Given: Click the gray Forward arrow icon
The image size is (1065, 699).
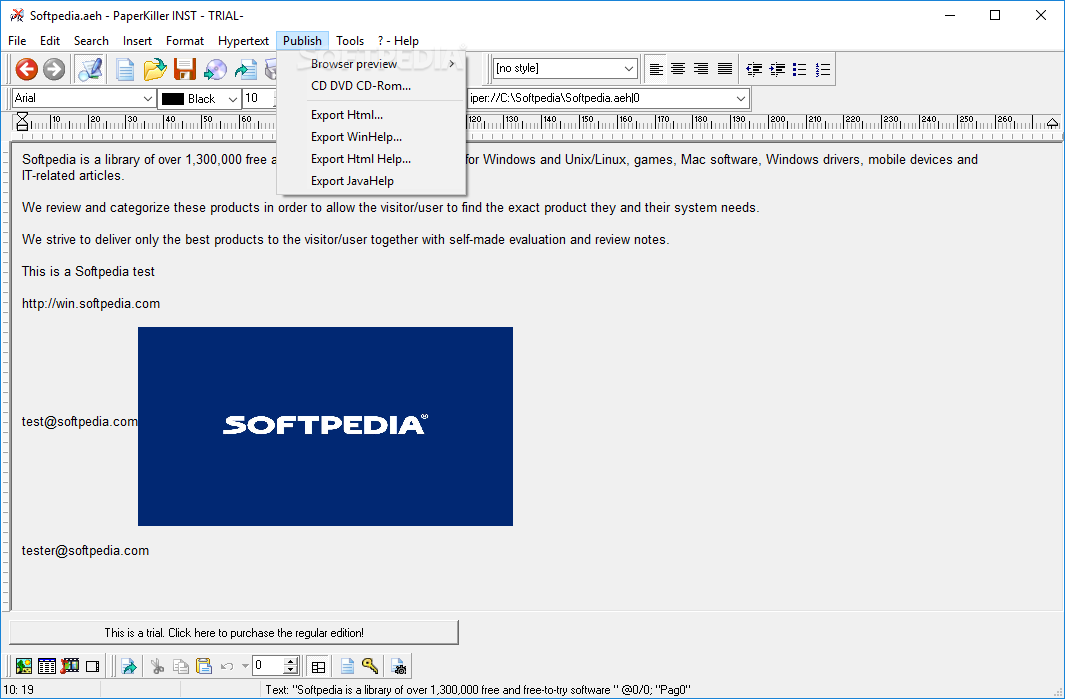Looking at the screenshot, I should pos(54,69).
